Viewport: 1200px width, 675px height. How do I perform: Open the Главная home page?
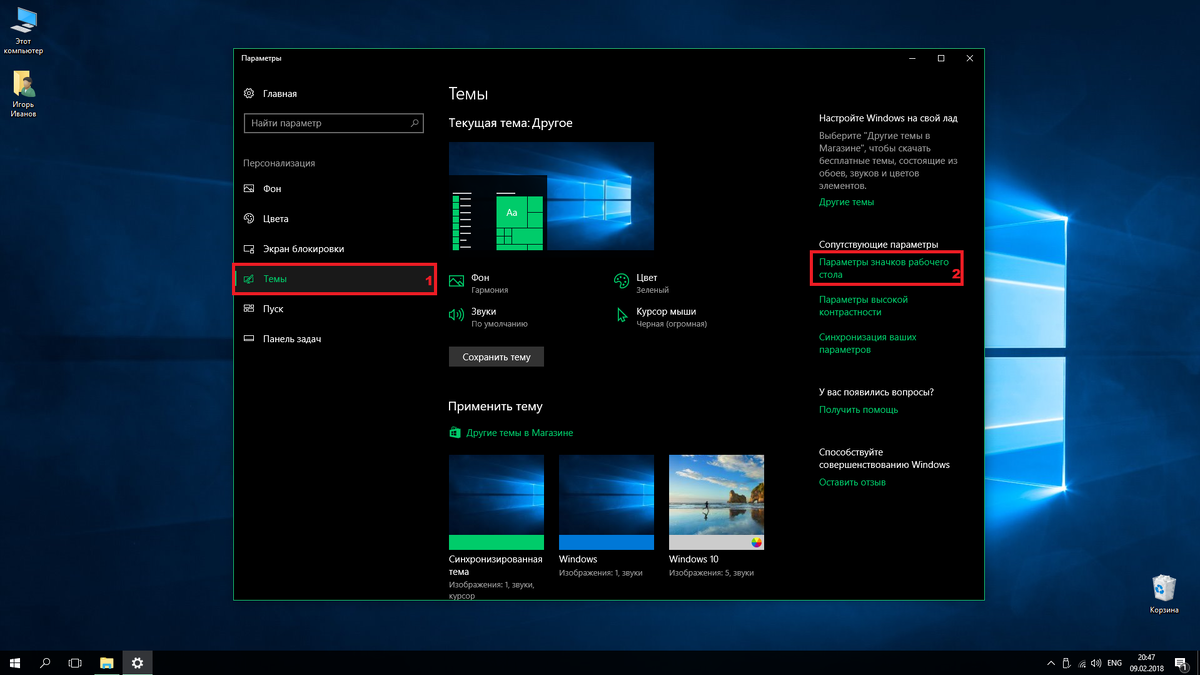[270, 94]
